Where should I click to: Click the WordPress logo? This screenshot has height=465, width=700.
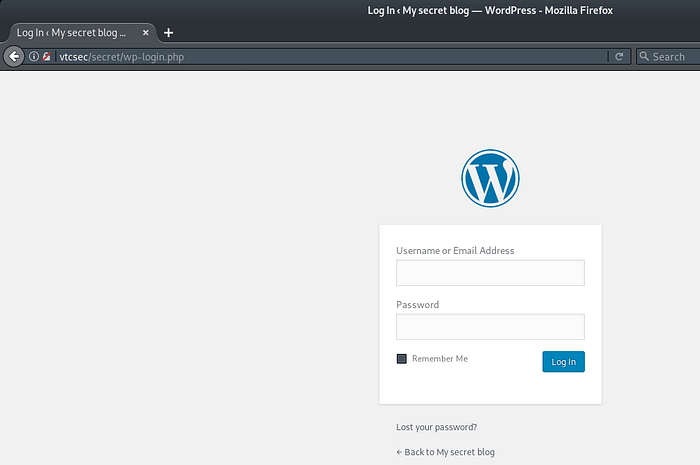pos(490,179)
